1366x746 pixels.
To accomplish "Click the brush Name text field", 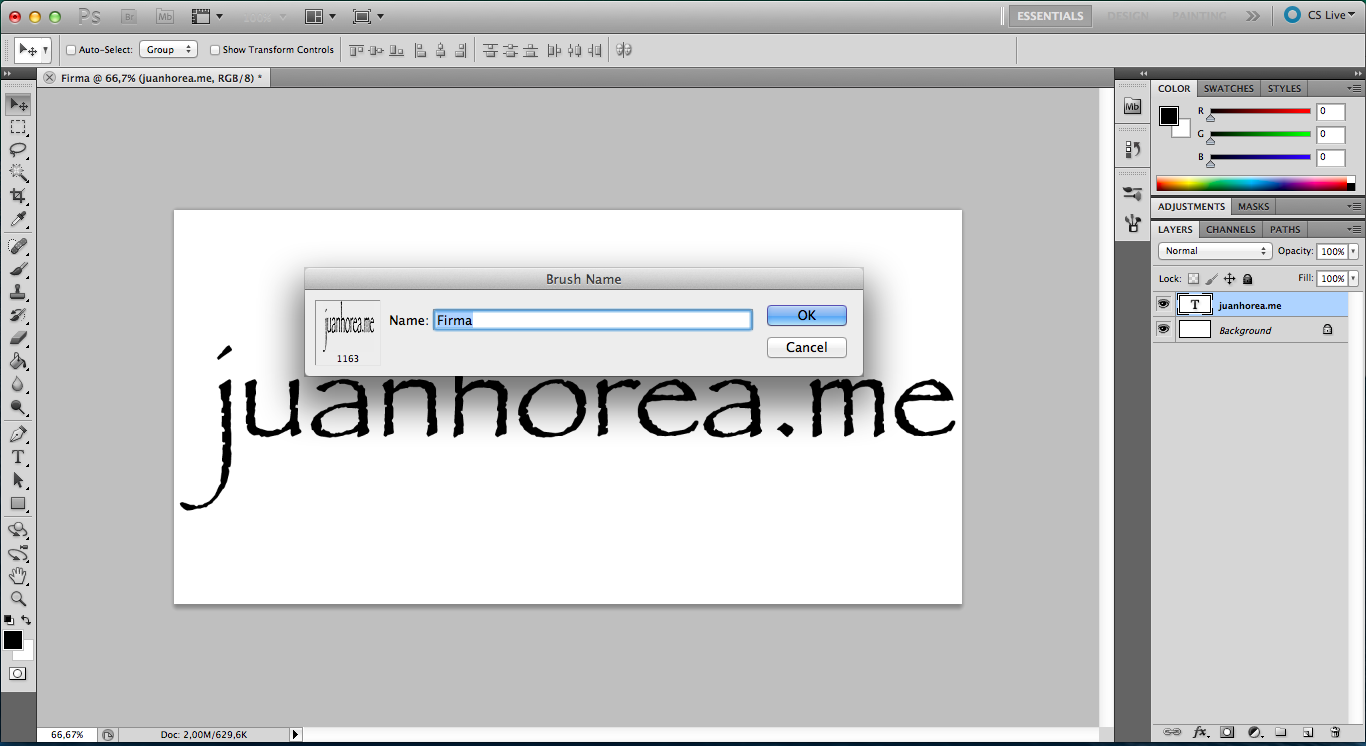I will [x=592, y=320].
